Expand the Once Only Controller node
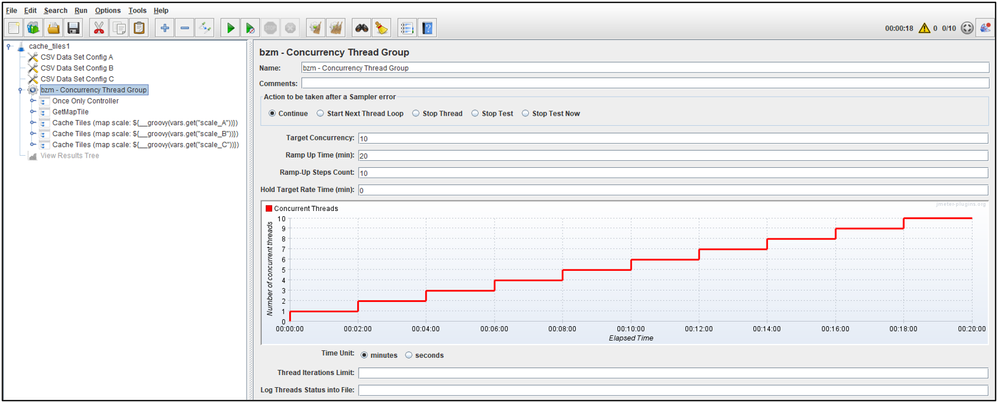Screen dimensions: 998x403 point(32,101)
